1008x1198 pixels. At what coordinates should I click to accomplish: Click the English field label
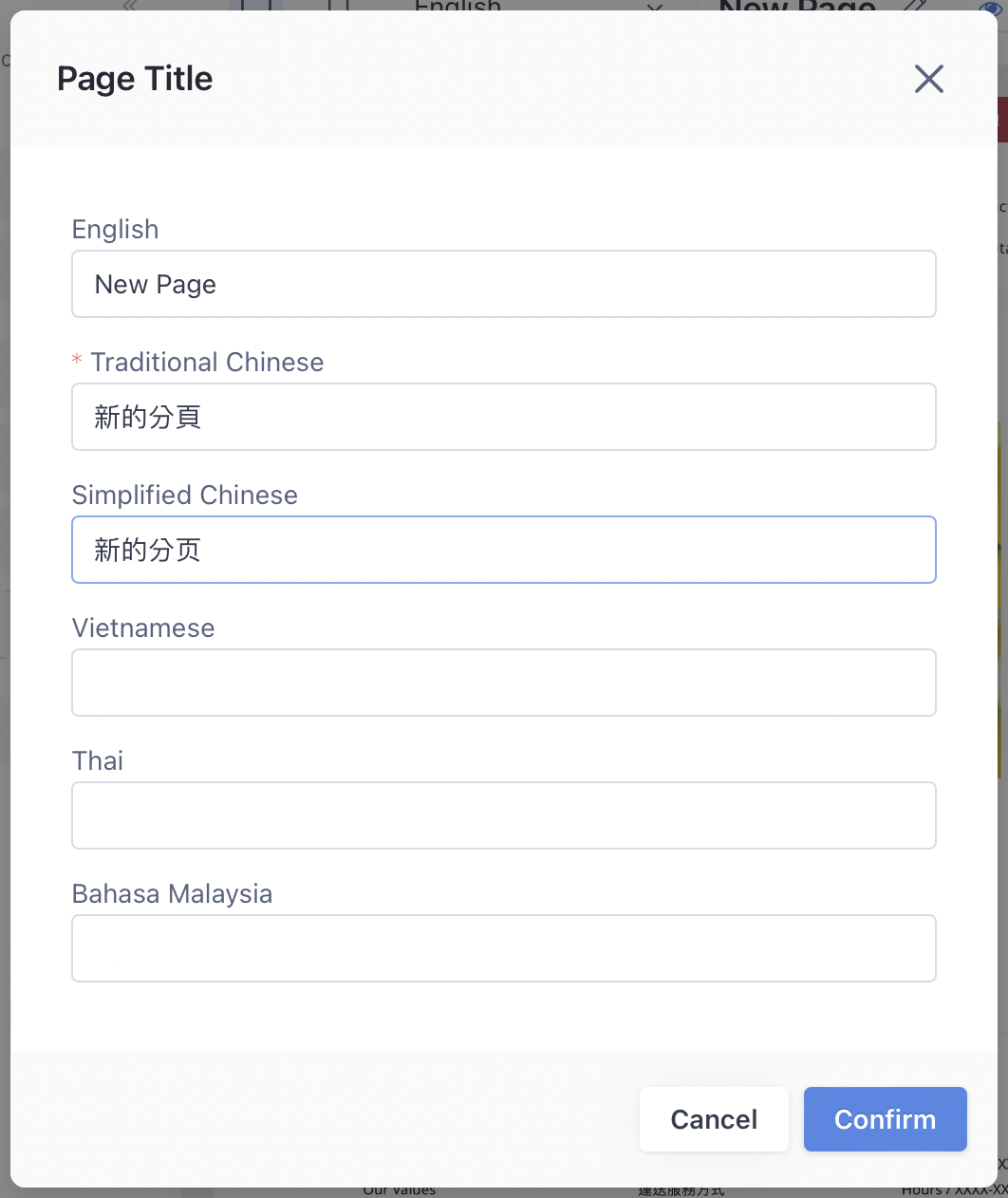click(116, 230)
